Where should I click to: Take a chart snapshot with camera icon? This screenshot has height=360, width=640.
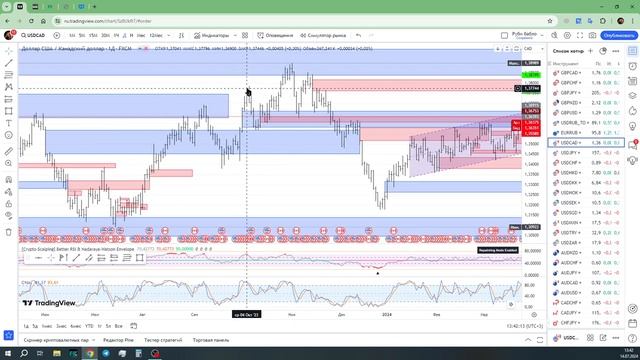[x=593, y=36]
